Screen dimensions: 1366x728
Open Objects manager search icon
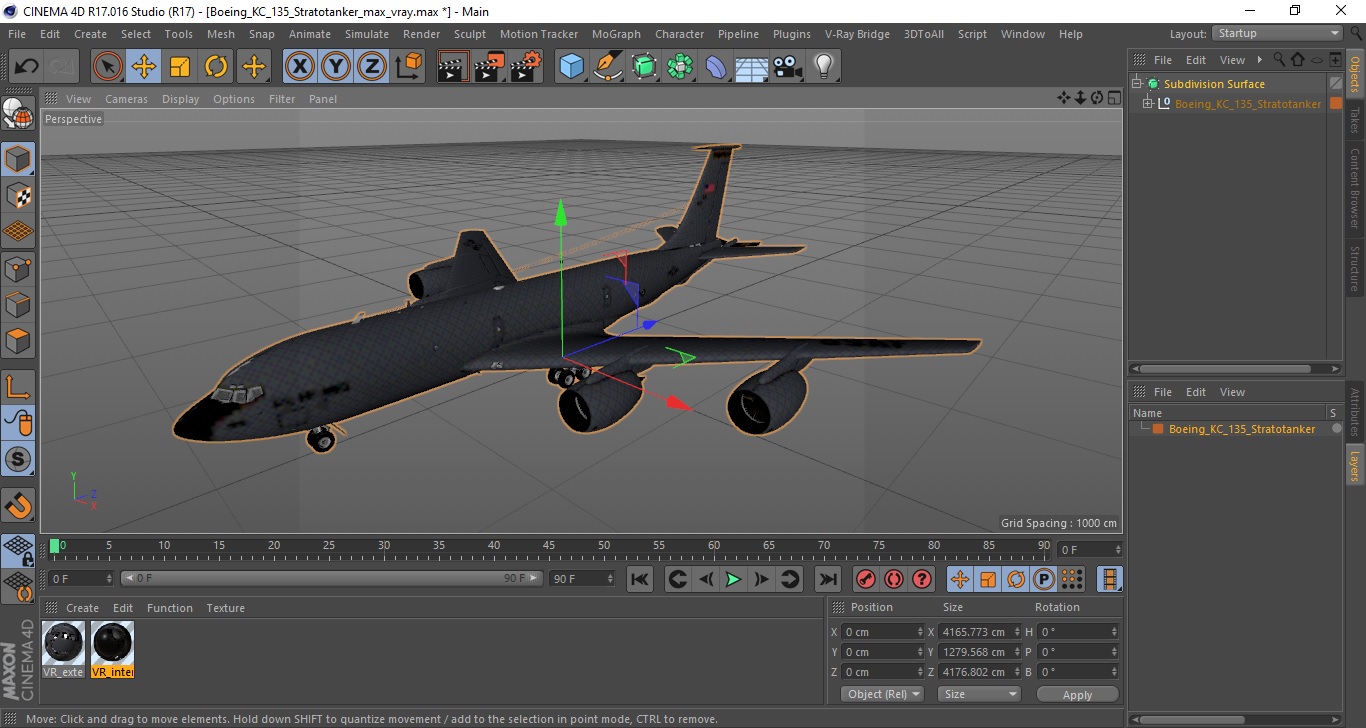pos(1279,60)
